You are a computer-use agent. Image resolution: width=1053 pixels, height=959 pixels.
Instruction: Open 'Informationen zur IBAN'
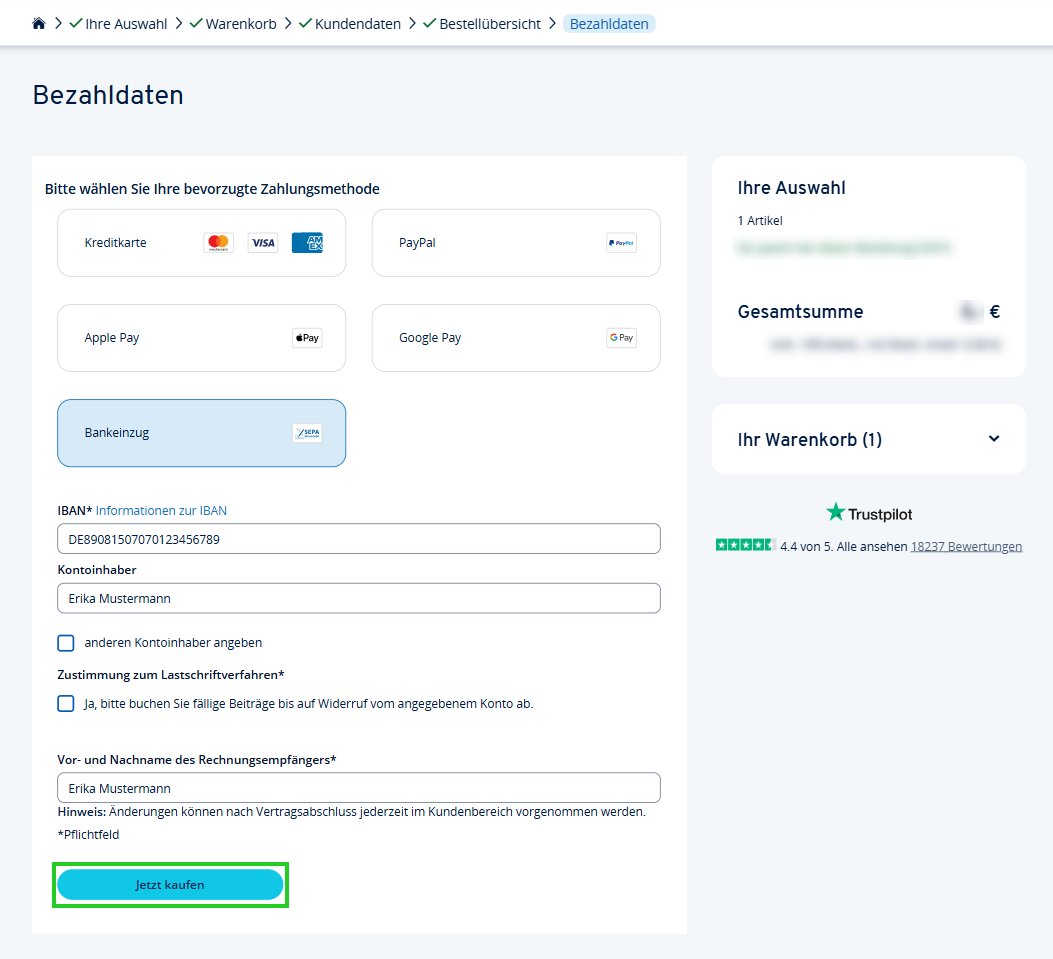click(163, 510)
